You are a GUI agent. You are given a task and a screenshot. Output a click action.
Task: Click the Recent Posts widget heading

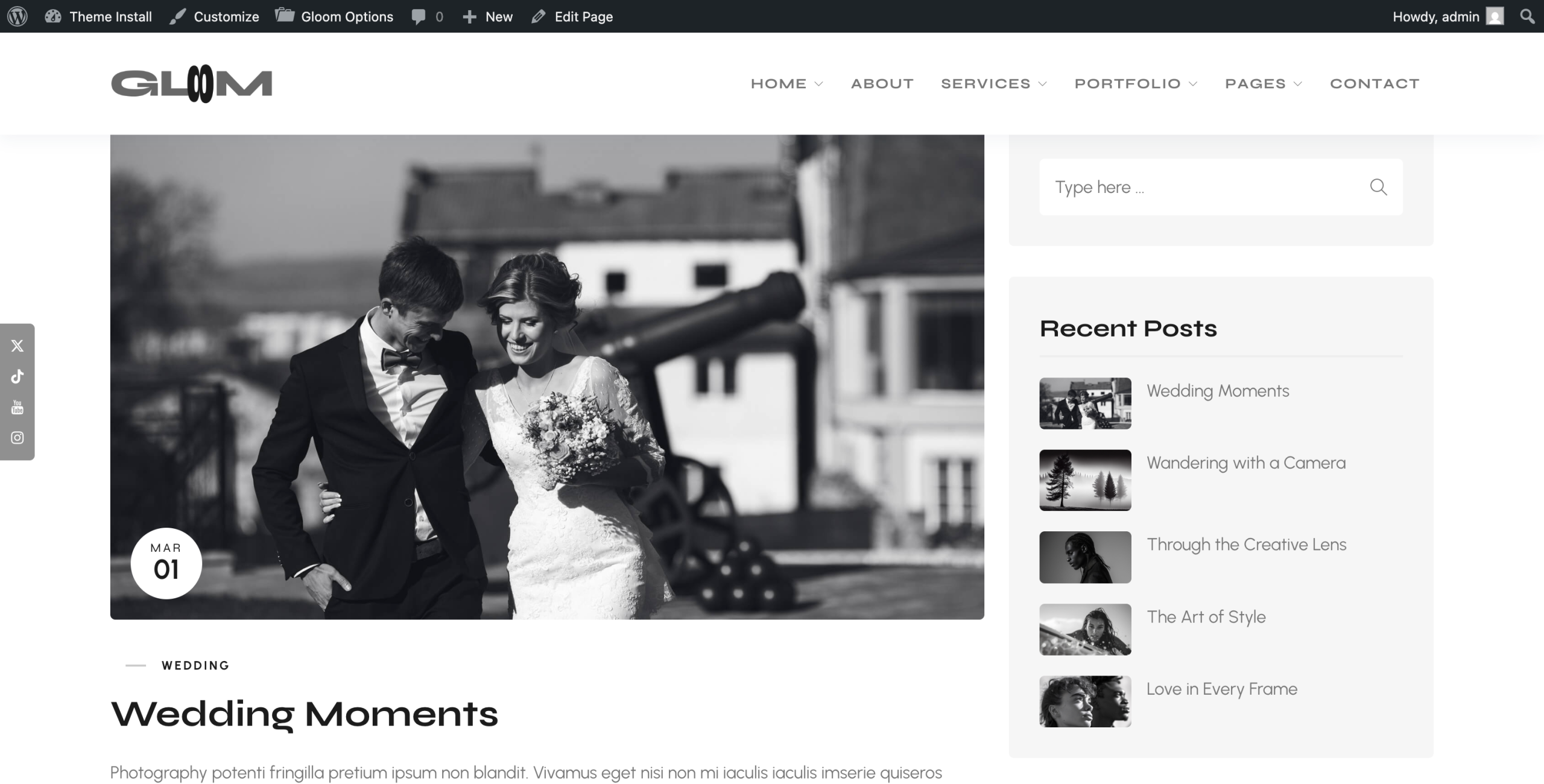pos(1128,329)
